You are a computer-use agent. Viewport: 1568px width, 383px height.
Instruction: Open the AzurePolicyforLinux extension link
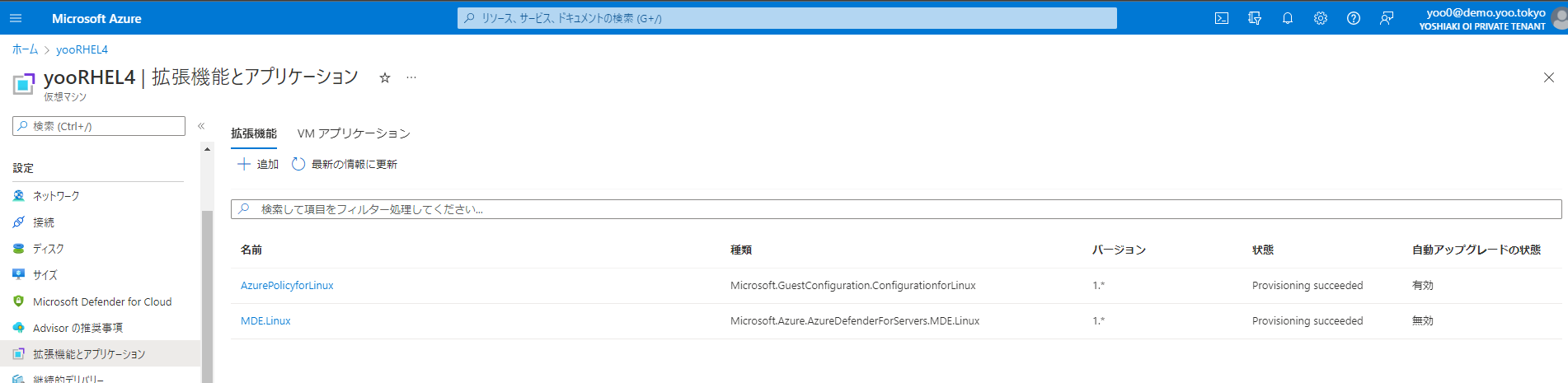point(287,286)
